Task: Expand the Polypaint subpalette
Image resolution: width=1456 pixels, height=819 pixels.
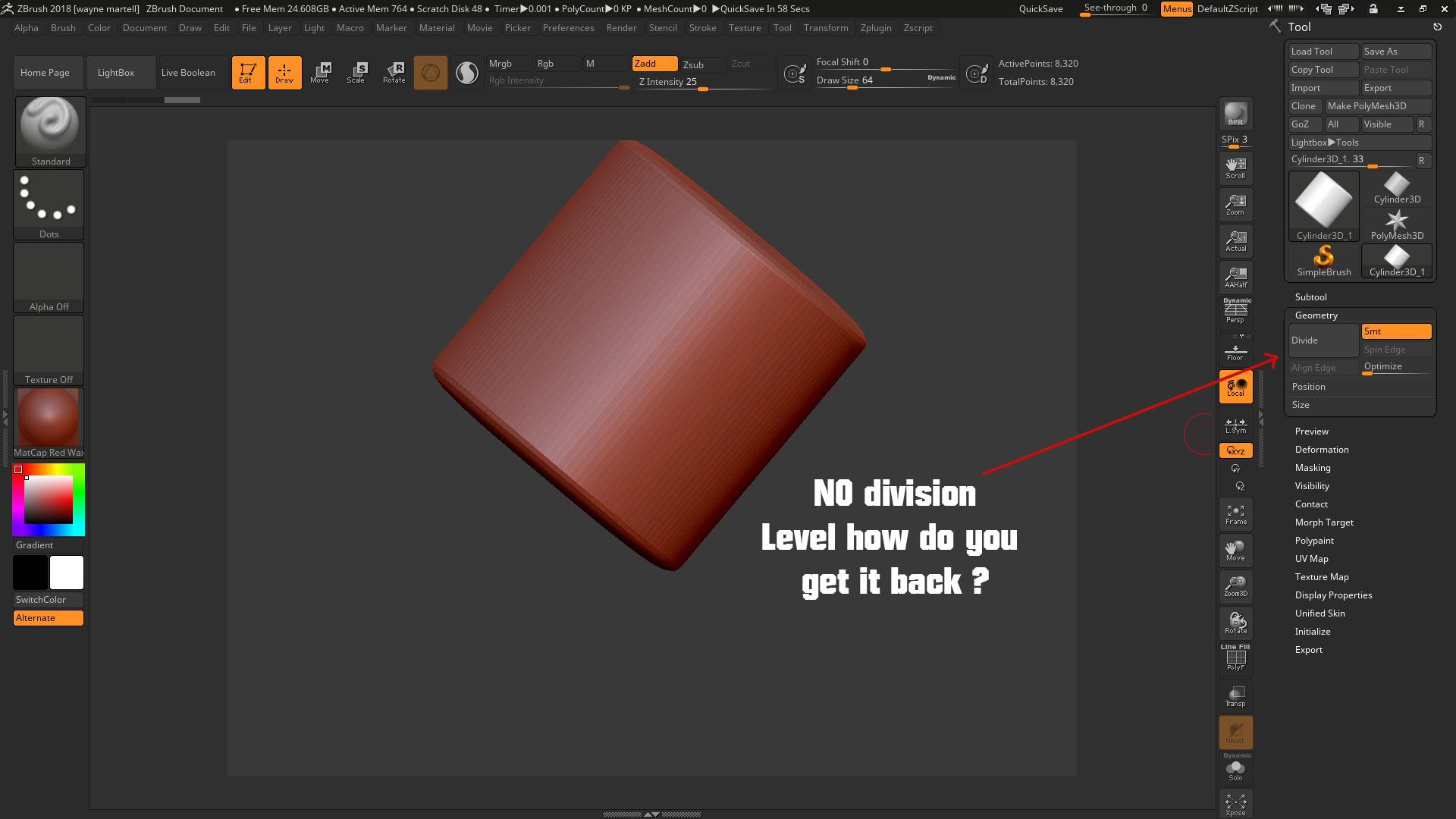Action: [x=1313, y=541]
